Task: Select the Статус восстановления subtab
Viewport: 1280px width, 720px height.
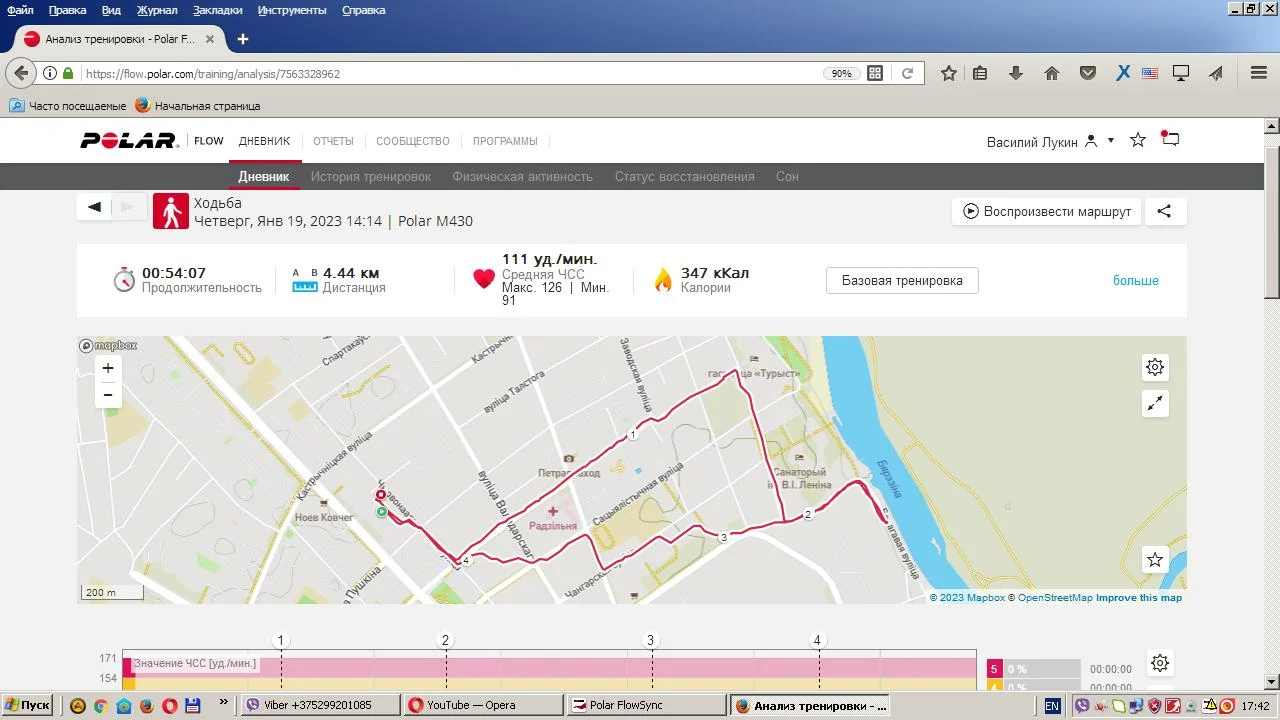Action: (x=685, y=176)
